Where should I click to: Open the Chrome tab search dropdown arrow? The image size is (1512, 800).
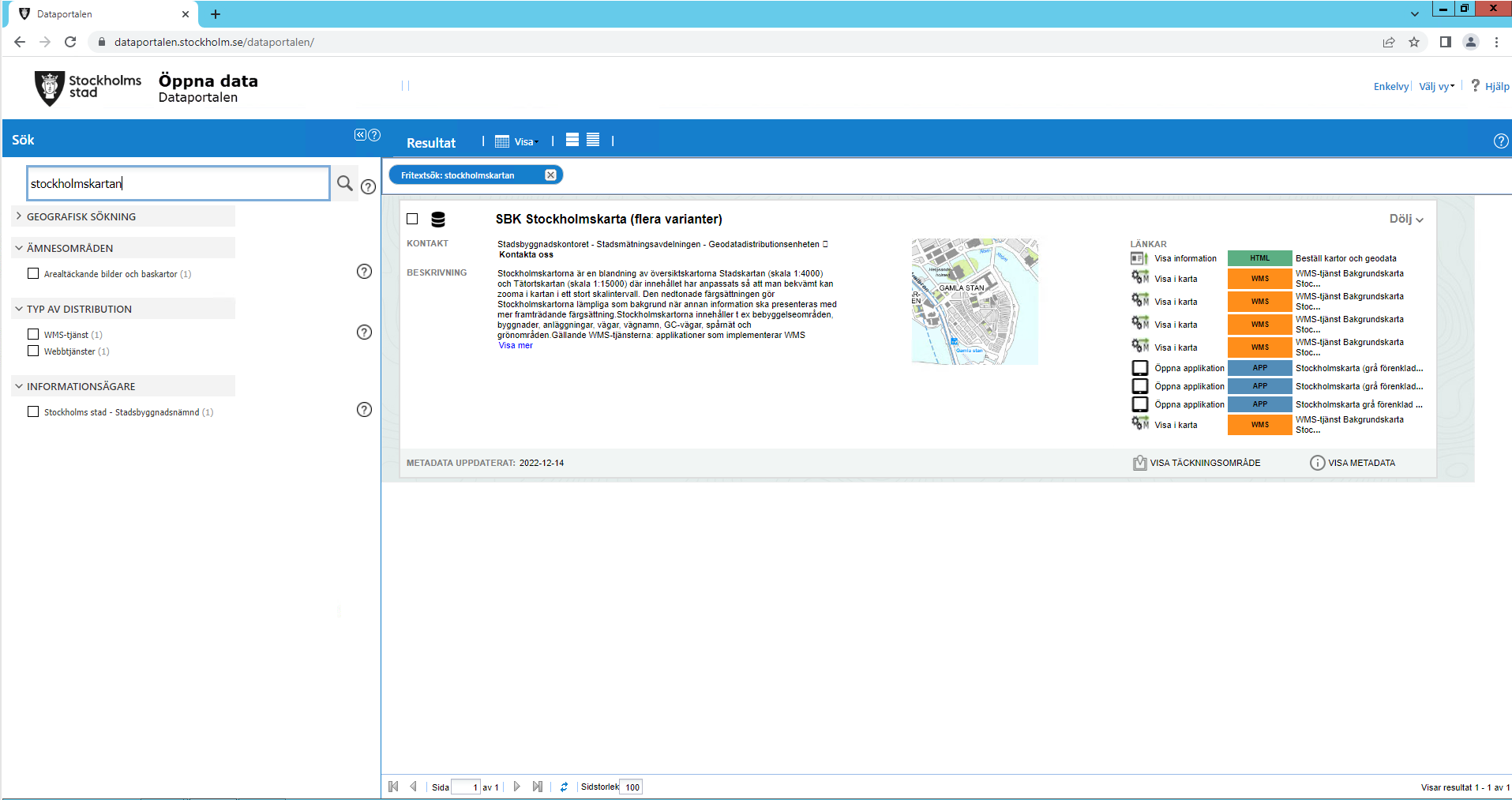(1414, 14)
